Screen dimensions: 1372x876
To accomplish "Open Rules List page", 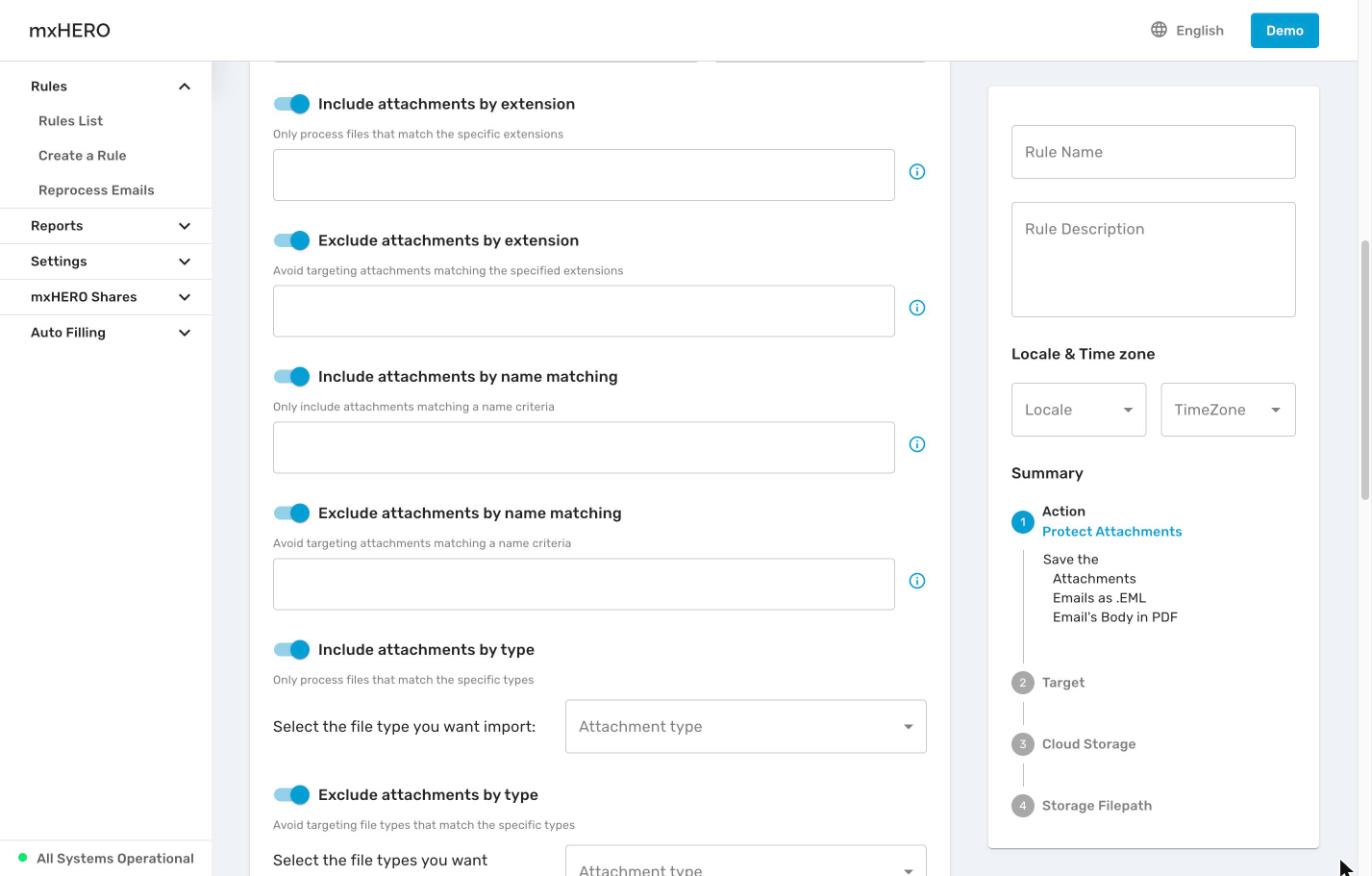I will click(x=71, y=121).
